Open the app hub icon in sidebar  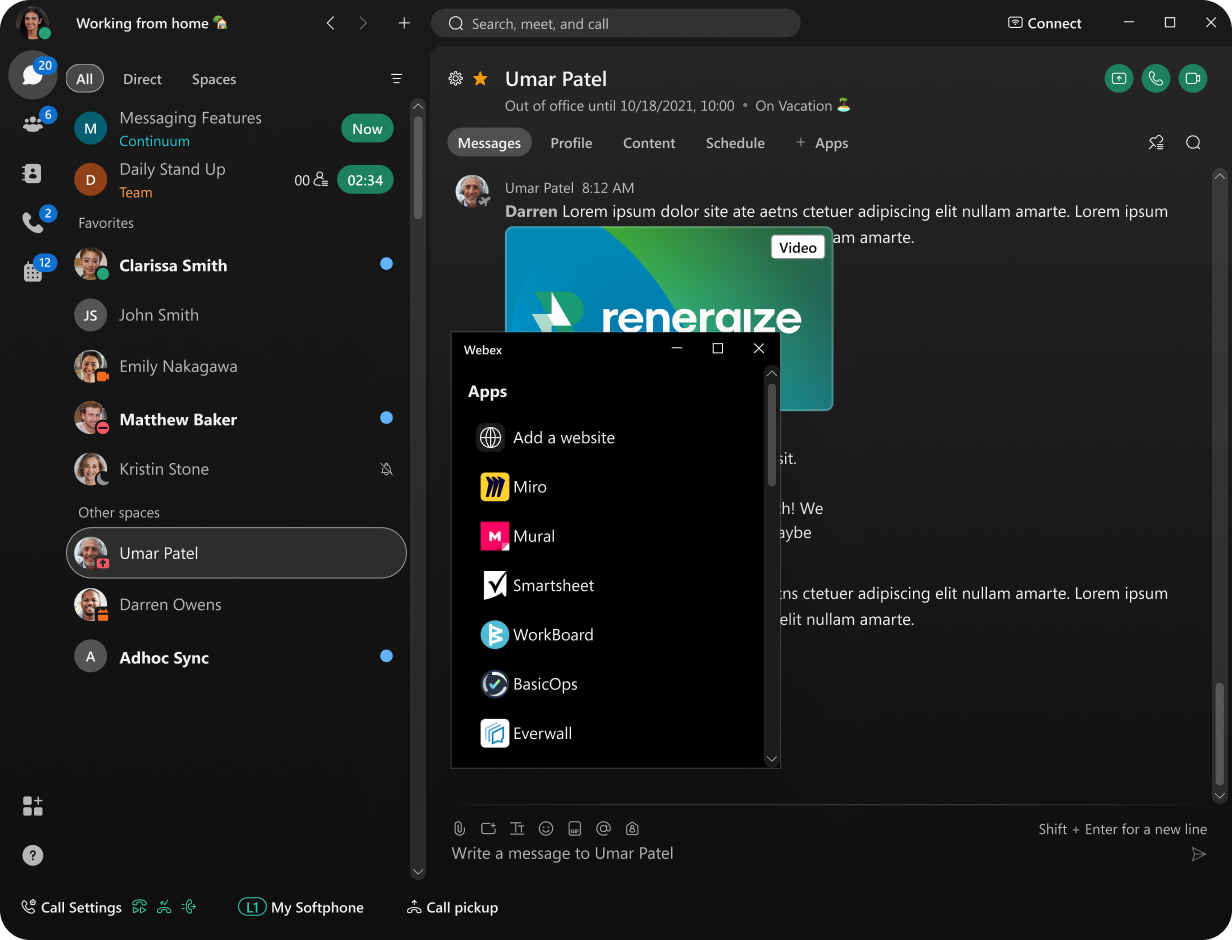pyautogui.click(x=33, y=806)
